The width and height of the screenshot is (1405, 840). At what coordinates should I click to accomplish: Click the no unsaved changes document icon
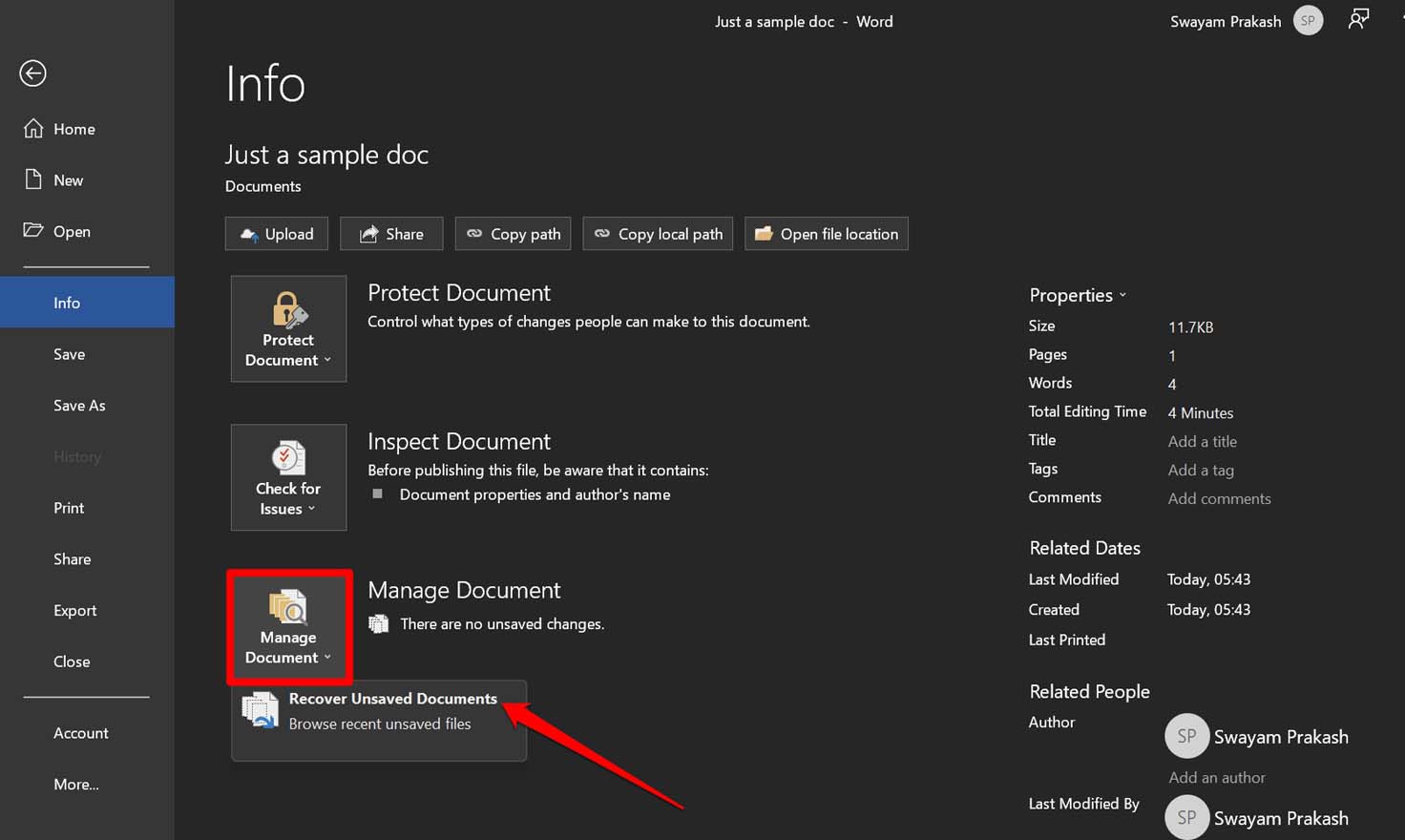[379, 623]
